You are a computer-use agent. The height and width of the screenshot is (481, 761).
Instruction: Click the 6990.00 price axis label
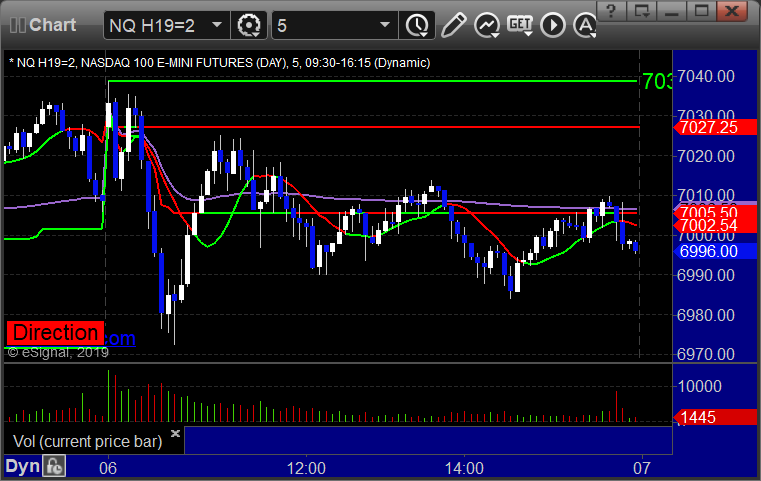pyautogui.click(x=706, y=275)
